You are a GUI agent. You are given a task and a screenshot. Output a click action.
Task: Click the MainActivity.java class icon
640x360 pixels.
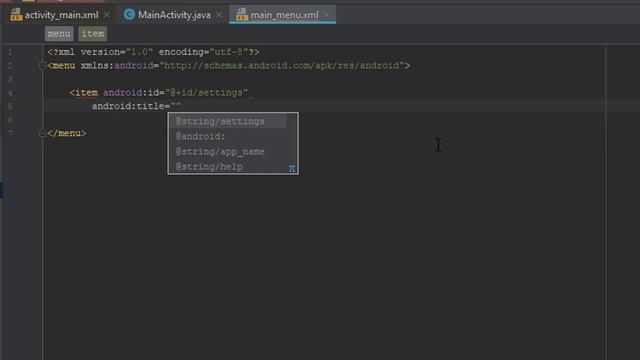[129, 15]
